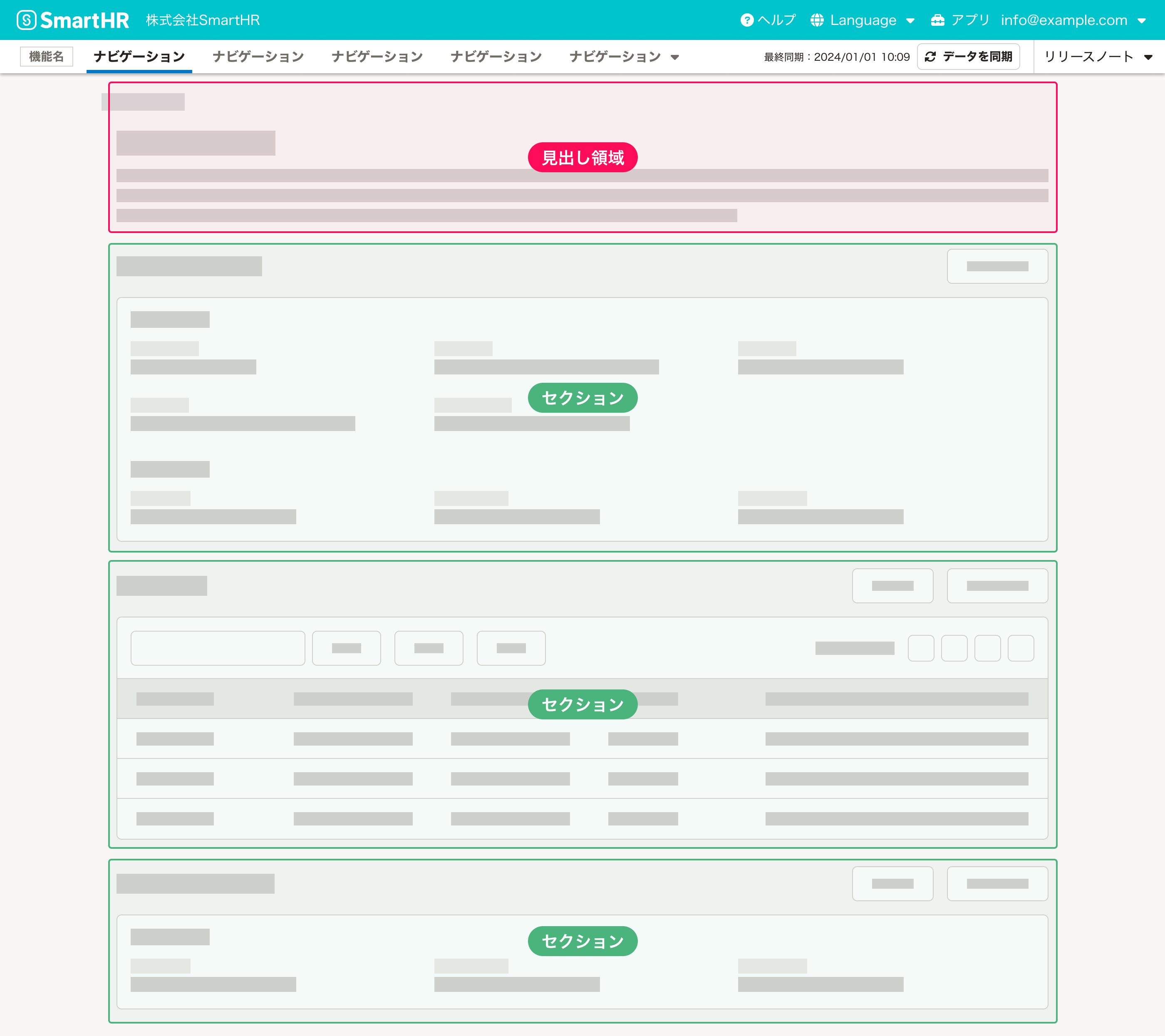
Task: Open the fifth ナビゲーション dropdown arrow
Action: coord(675,57)
